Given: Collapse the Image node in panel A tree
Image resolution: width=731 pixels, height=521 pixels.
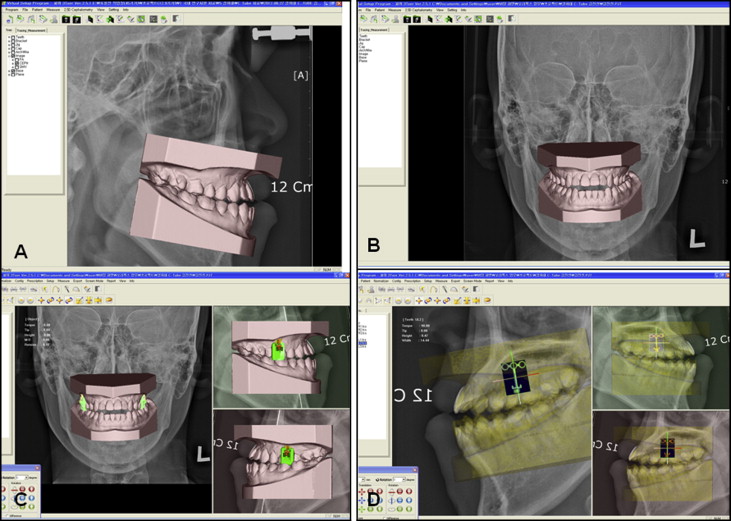Looking at the screenshot, I should [x=7, y=58].
